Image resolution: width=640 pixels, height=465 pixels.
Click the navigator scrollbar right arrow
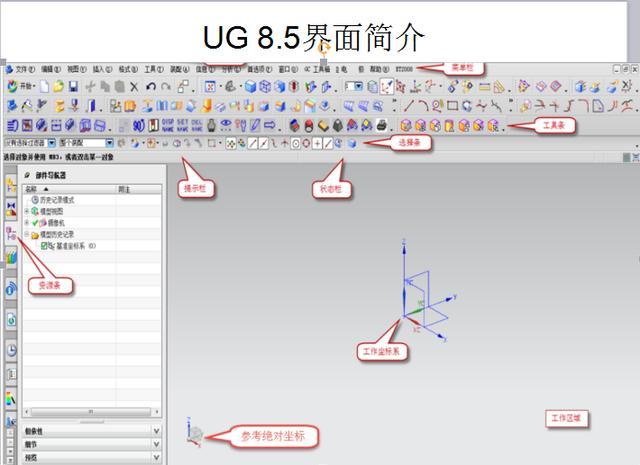tap(157, 412)
